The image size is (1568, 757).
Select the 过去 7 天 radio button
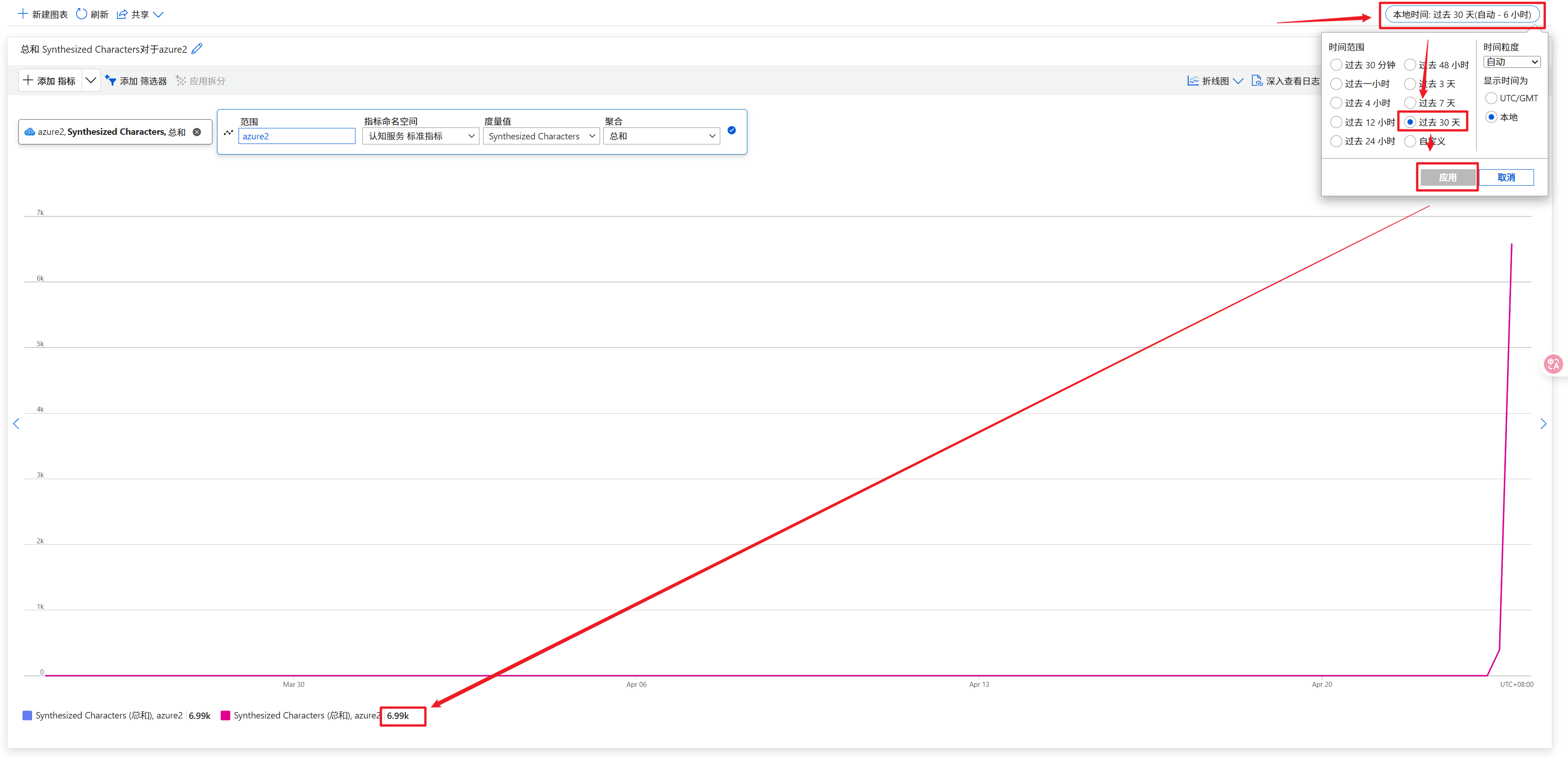(1410, 103)
